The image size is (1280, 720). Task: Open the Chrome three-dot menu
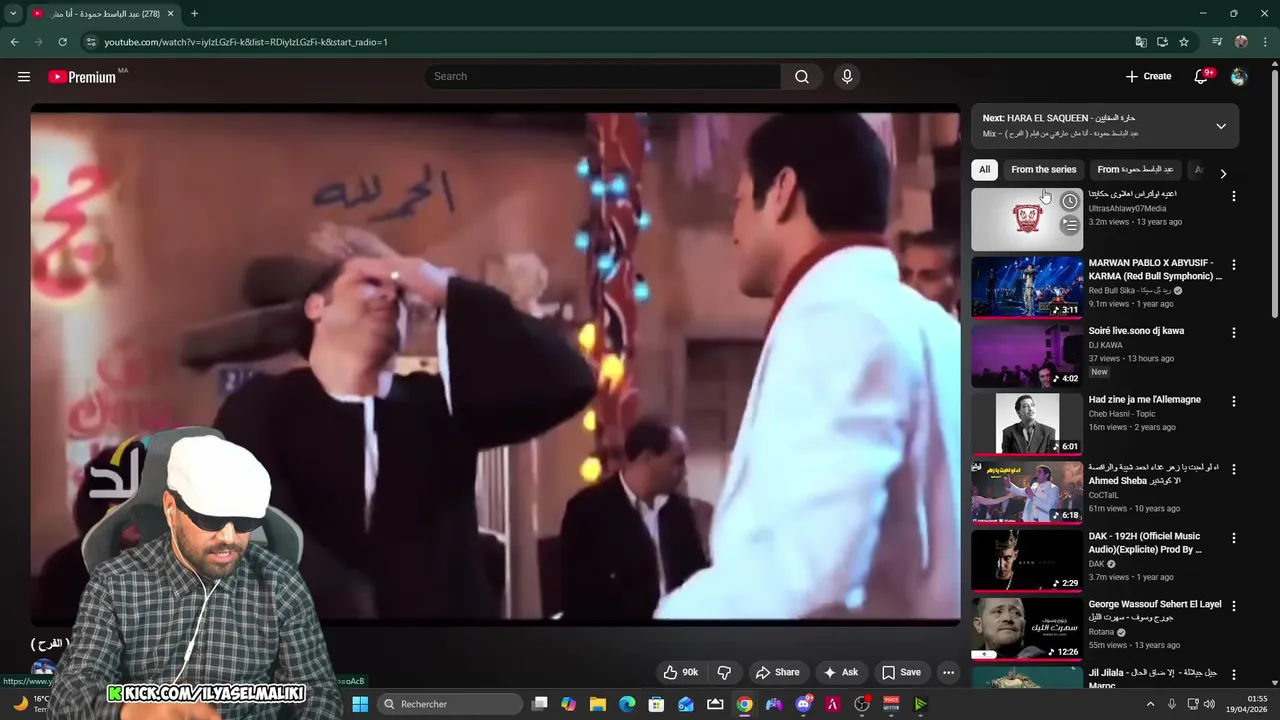pyautogui.click(x=1266, y=42)
